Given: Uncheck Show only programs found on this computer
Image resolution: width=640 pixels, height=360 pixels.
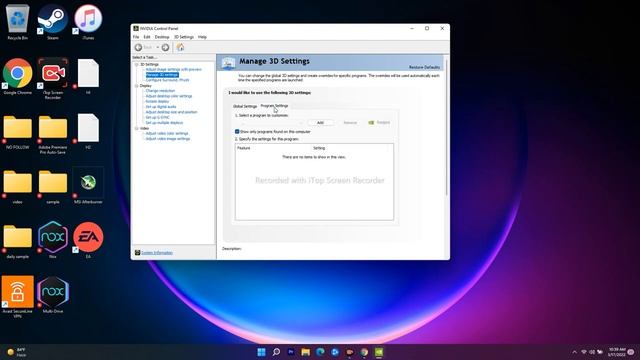Looking at the screenshot, I should (x=237, y=131).
